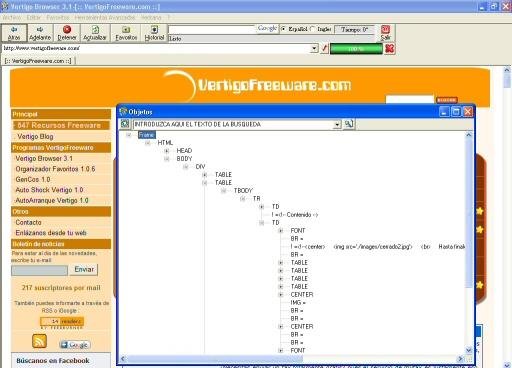Open the Auto Shock Vertigo 1.0 link
Image resolution: width=512 pixels, height=368 pixels.
click(x=49, y=190)
